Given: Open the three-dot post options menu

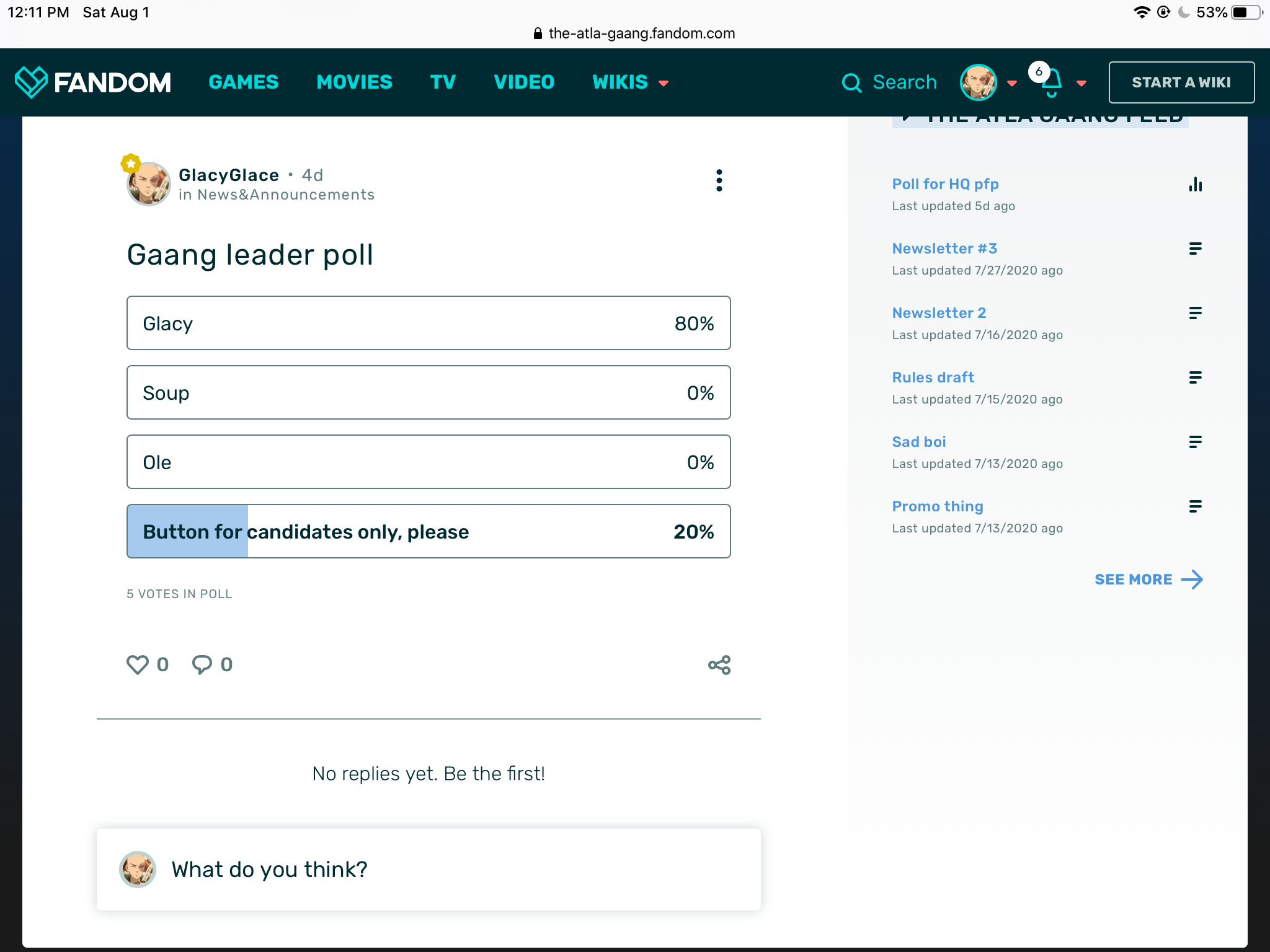Looking at the screenshot, I should [x=719, y=180].
